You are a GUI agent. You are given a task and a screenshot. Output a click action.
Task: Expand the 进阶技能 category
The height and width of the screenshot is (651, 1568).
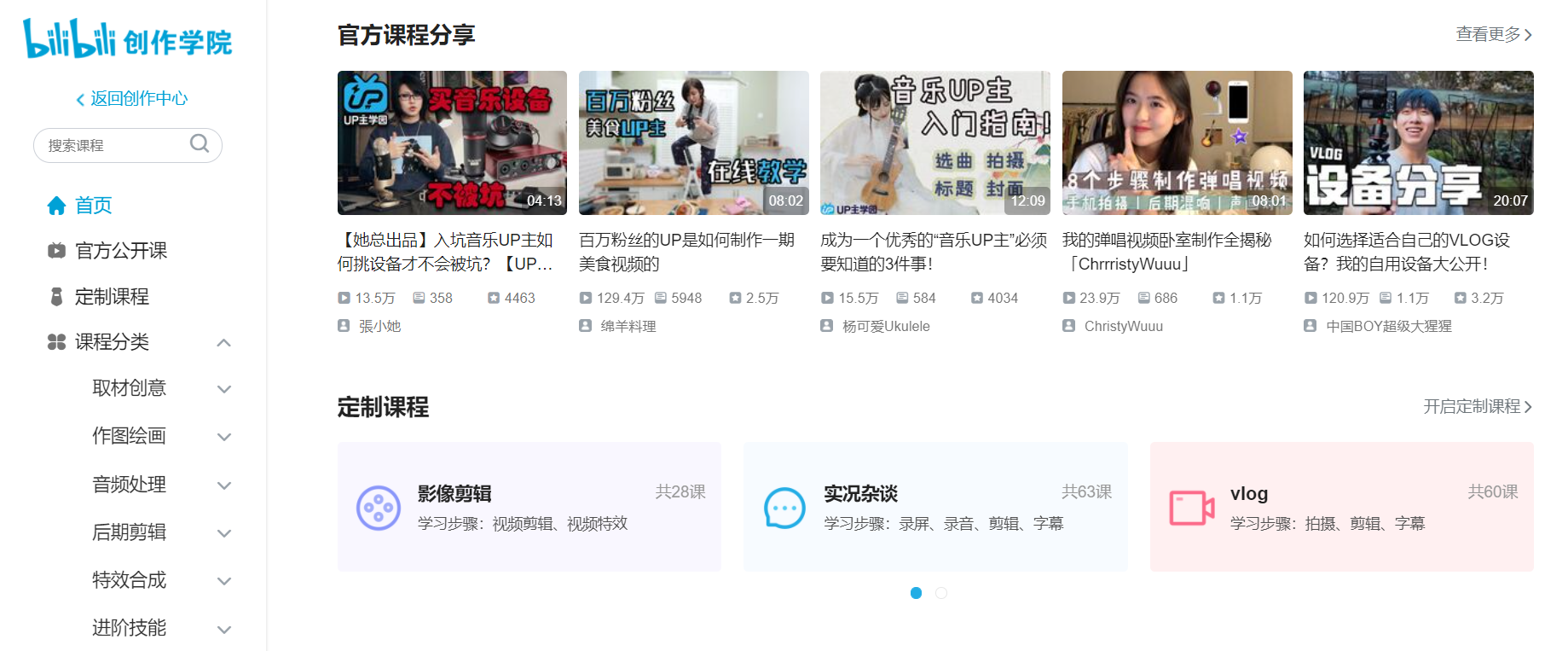(224, 630)
